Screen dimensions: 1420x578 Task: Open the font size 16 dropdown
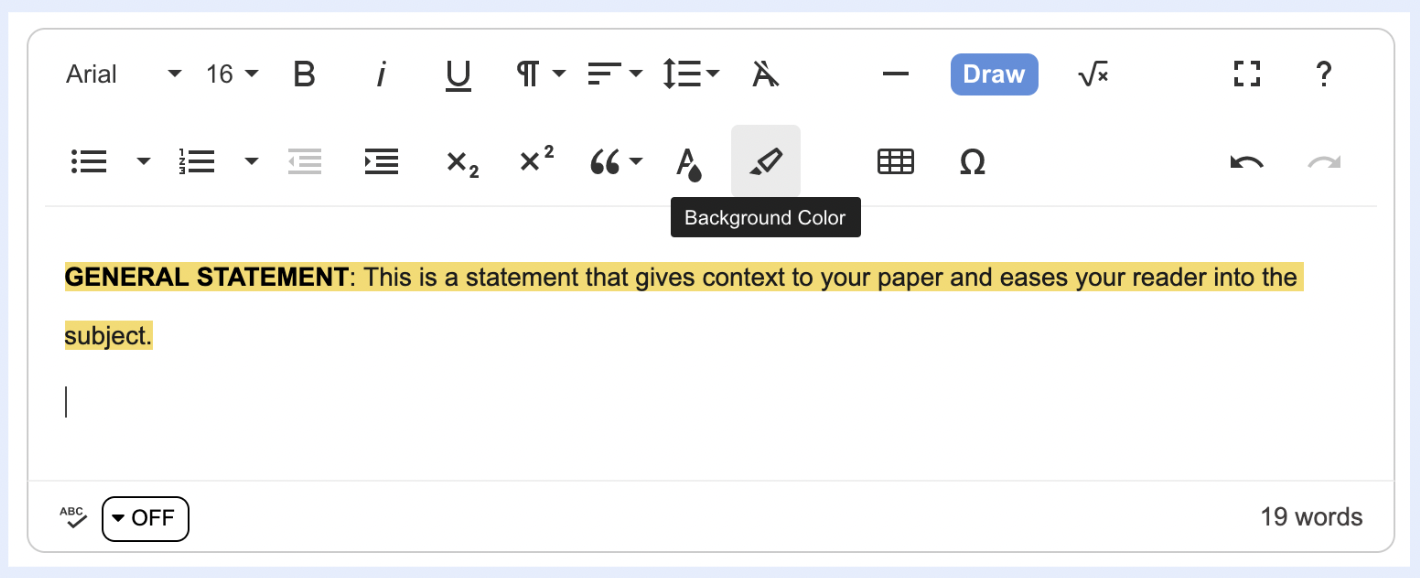click(x=232, y=74)
